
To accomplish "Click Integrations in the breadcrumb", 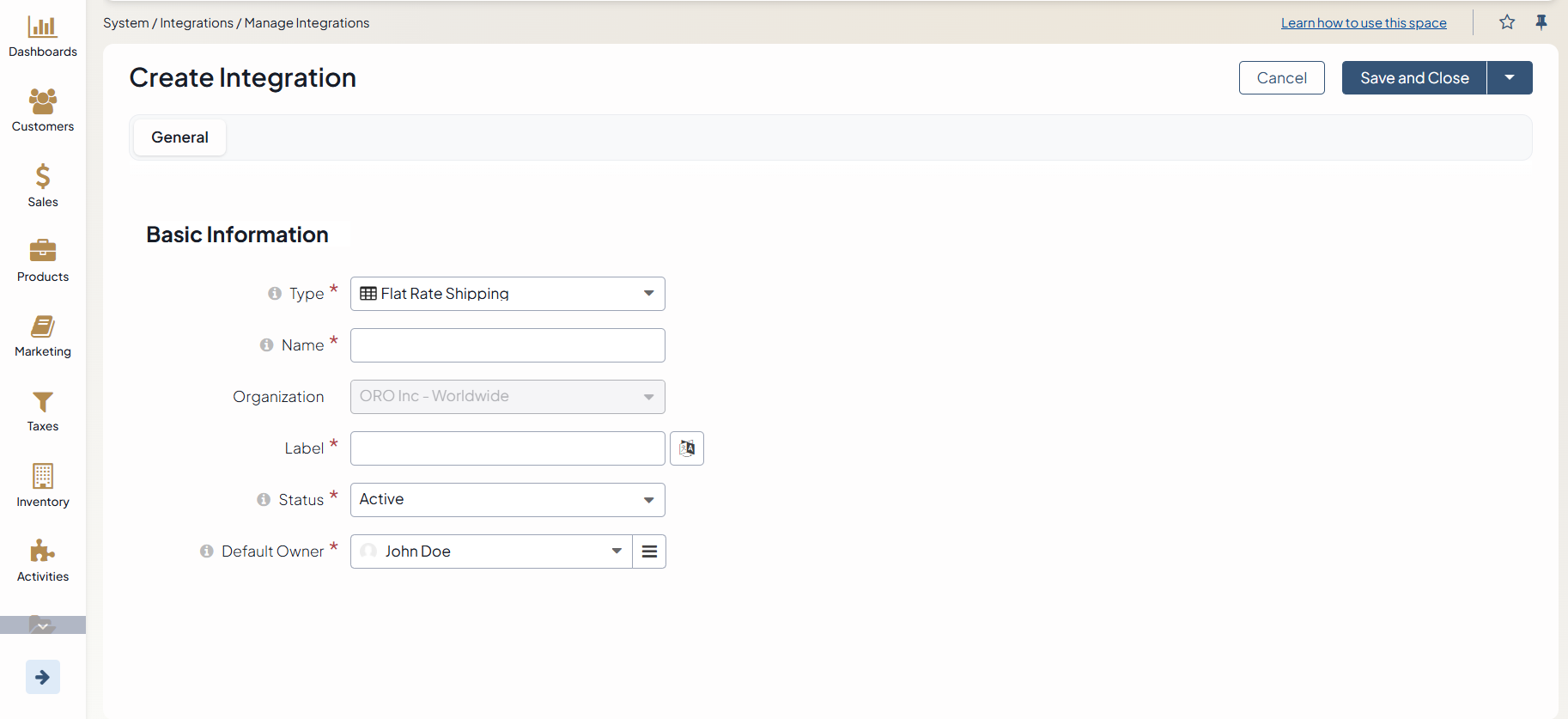I will tap(197, 23).
